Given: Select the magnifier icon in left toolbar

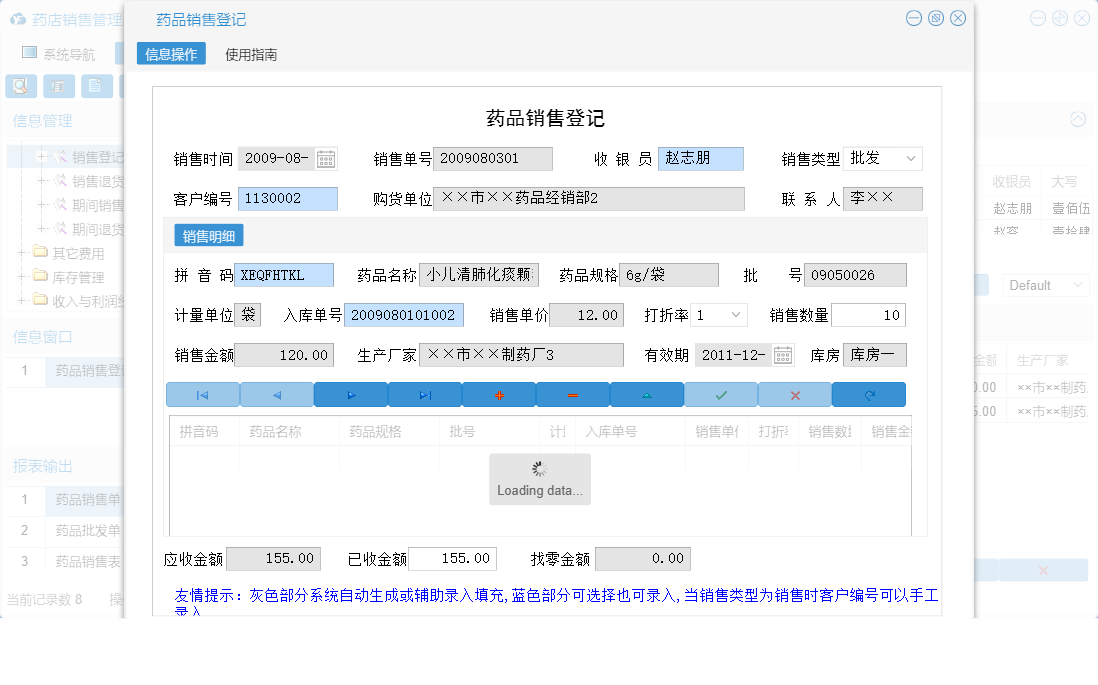Looking at the screenshot, I should coord(20,86).
